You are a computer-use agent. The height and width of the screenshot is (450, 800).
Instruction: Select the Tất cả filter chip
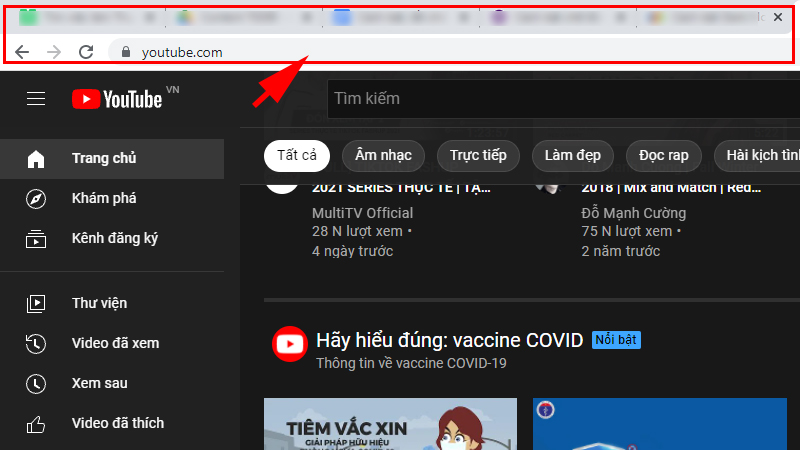point(297,156)
